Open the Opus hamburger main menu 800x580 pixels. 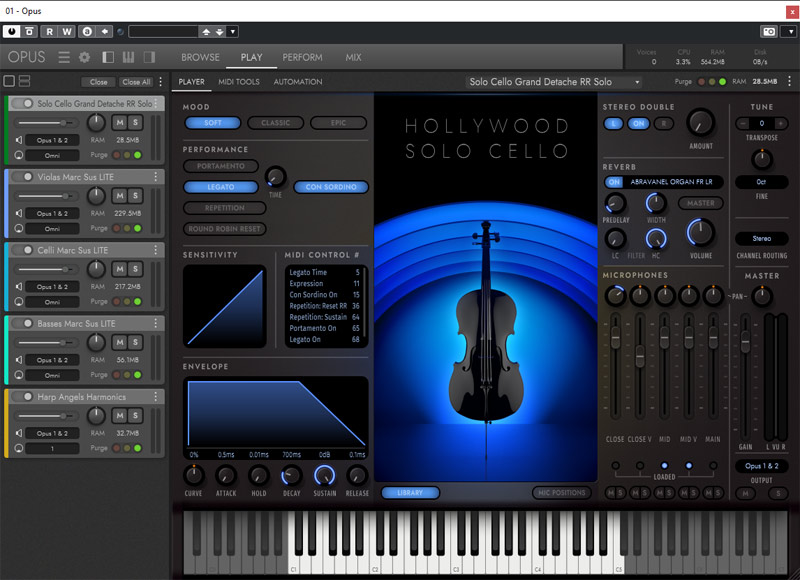[x=64, y=57]
